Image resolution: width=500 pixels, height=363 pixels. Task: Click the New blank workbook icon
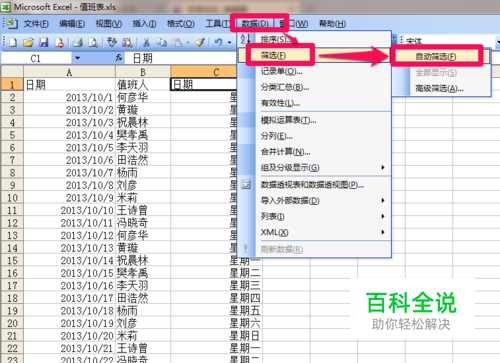pos(13,42)
